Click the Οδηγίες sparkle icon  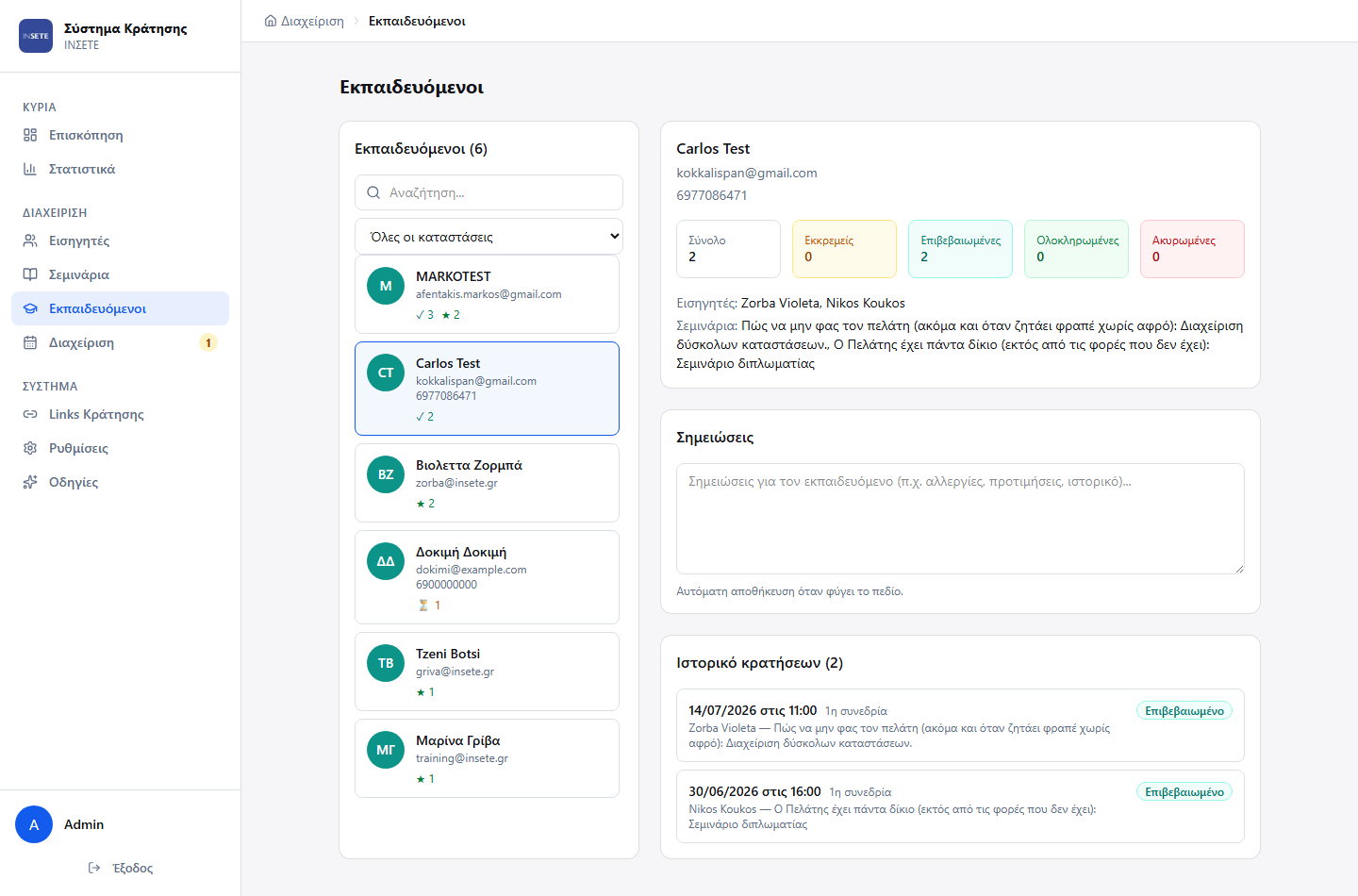coord(30,482)
